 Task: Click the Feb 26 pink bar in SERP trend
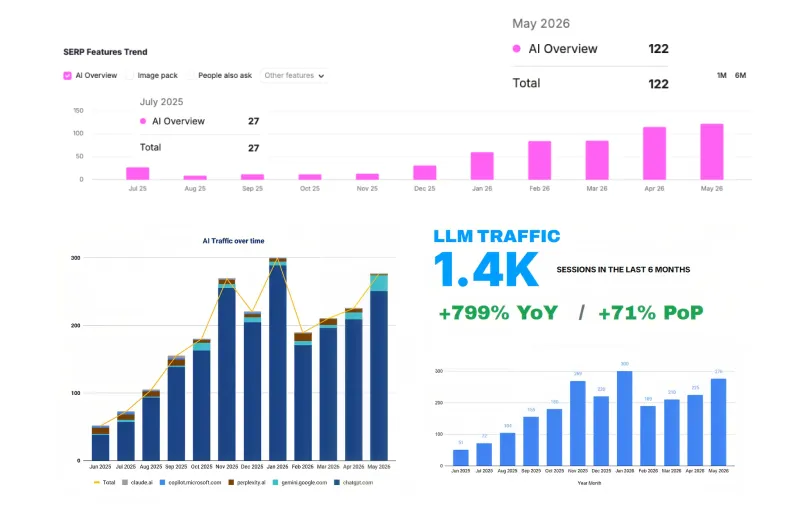[x=539, y=160]
